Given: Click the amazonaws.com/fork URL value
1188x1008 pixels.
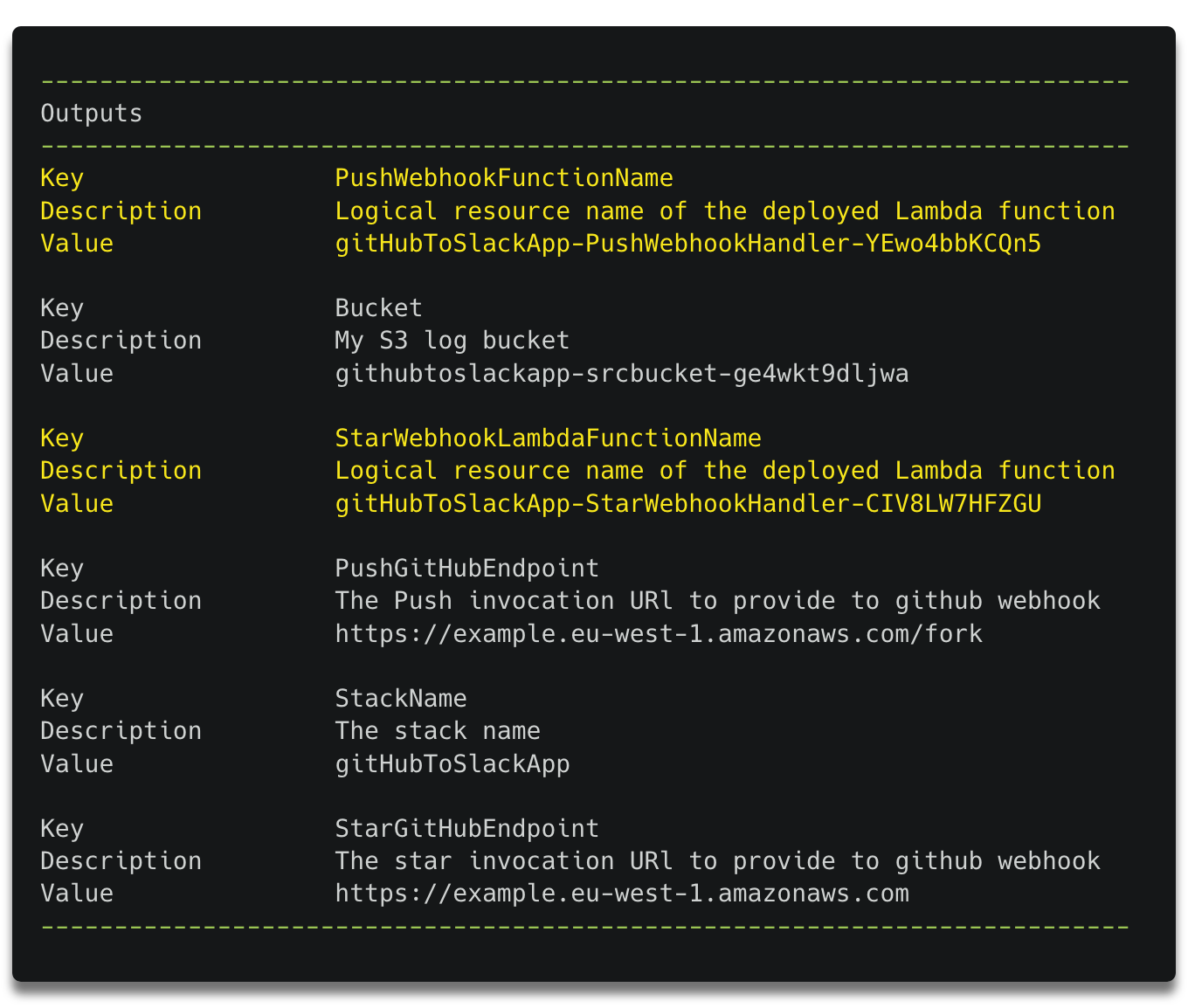Looking at the screenshot, I should [659, 634].
